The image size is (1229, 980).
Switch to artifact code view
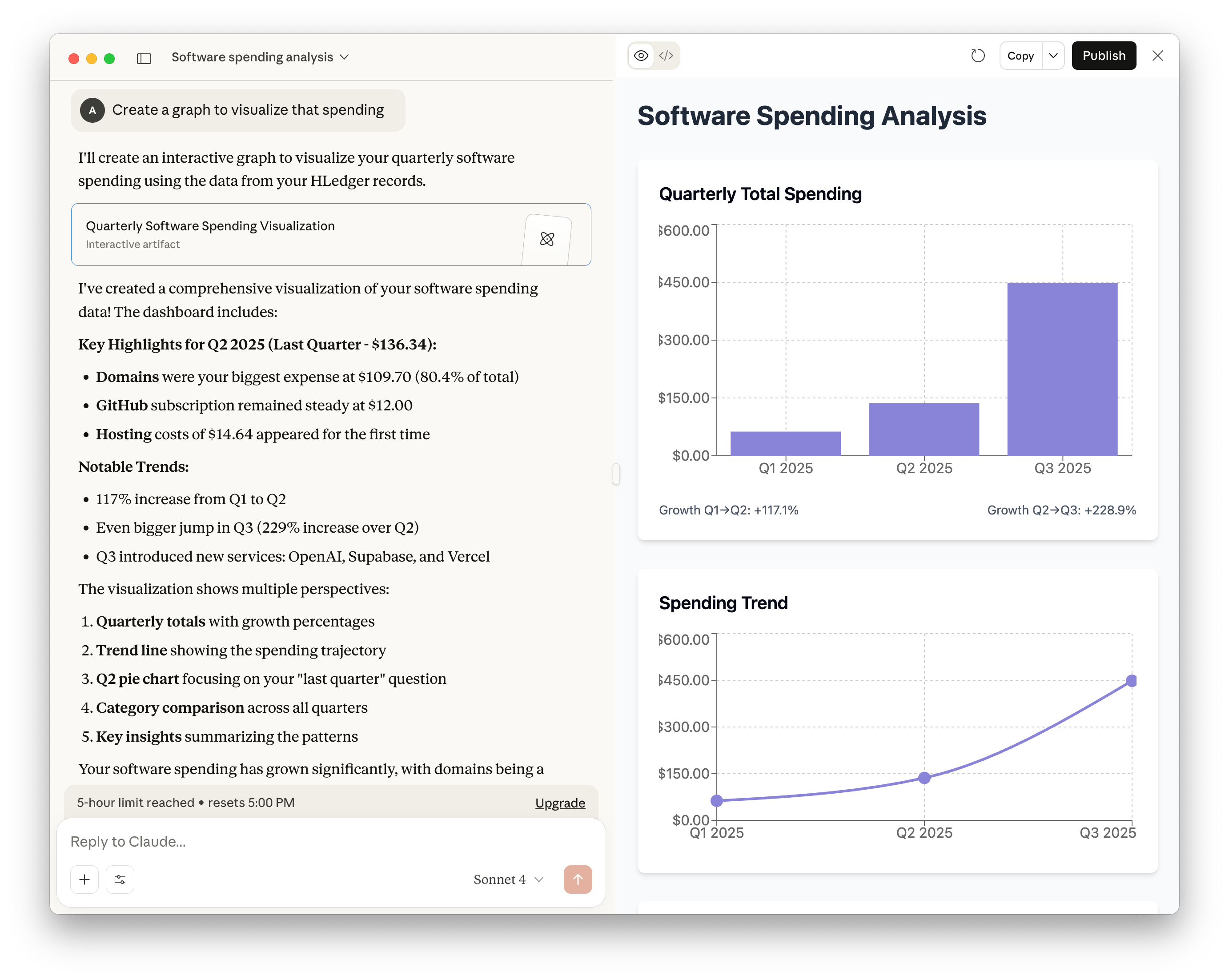[x=666, y=56]
